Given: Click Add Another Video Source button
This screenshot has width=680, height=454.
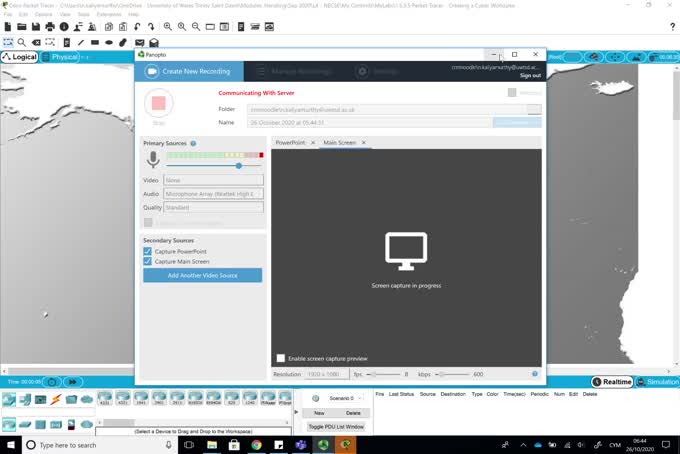Looking at the screenshot, I should 202,275.
